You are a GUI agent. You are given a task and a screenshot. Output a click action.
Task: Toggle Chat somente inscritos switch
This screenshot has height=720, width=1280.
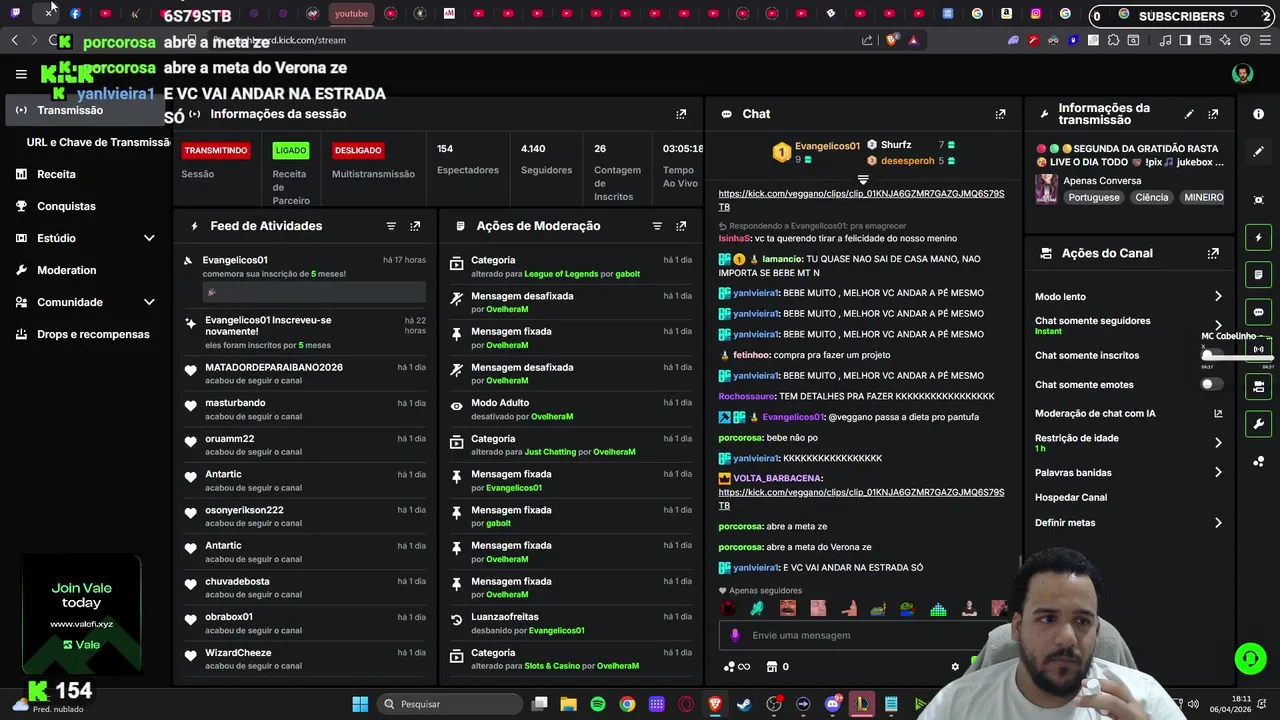[x=1211, y=355]
